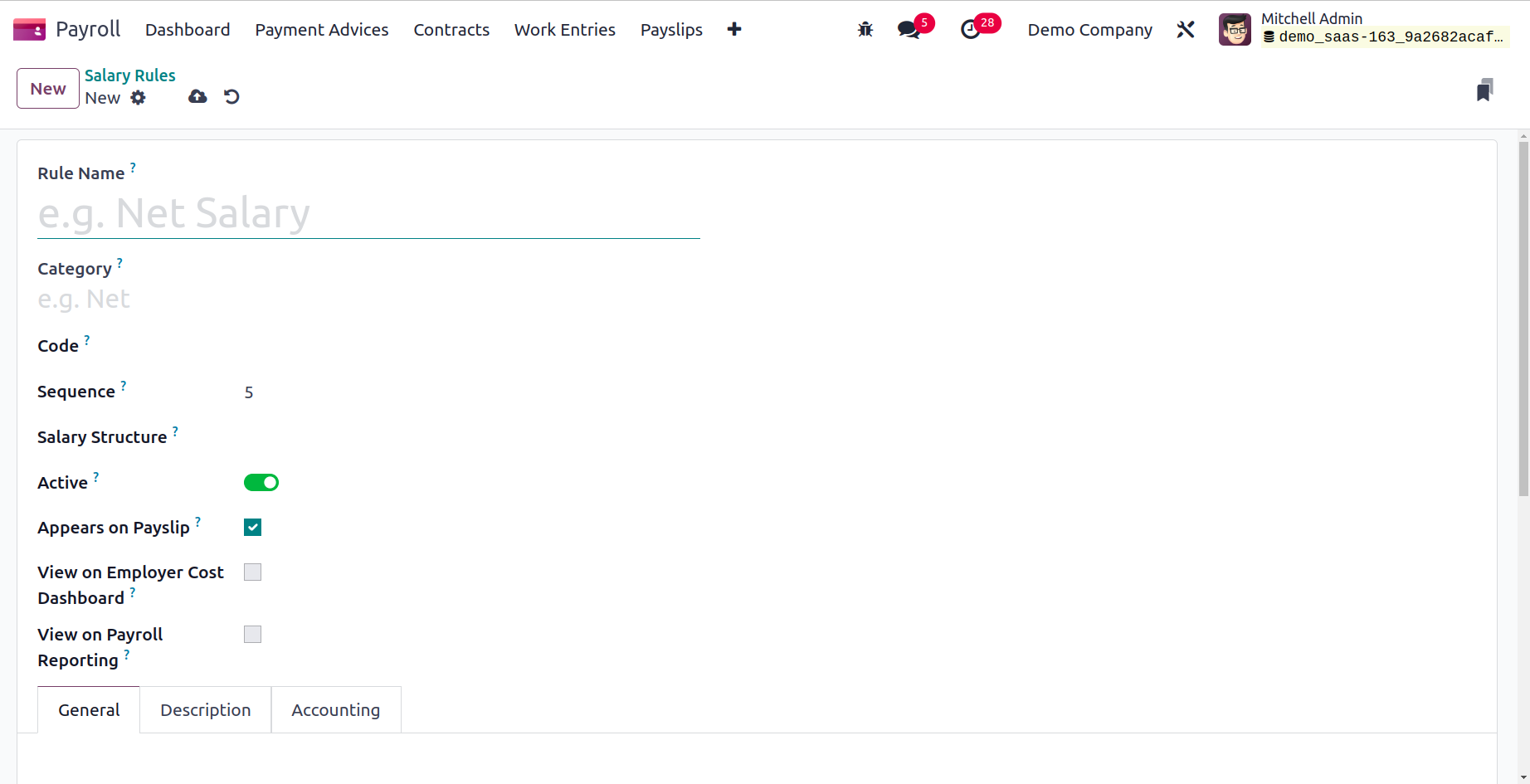Image resolution: width=1530 pixels, height=784 pixels.
Task: Open the activities clock icon
Action: point(970,30)
